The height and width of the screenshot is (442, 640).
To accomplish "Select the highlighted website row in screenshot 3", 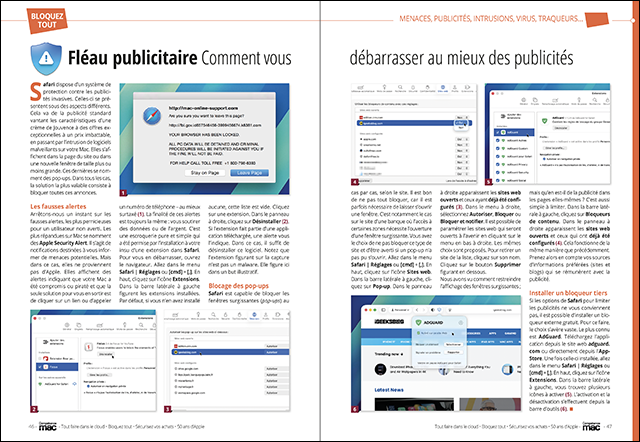I will [230, 352].
